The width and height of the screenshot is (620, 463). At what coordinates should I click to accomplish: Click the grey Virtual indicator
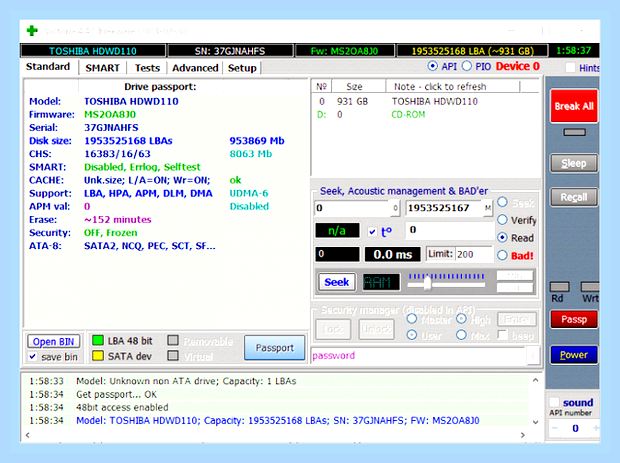173,355
